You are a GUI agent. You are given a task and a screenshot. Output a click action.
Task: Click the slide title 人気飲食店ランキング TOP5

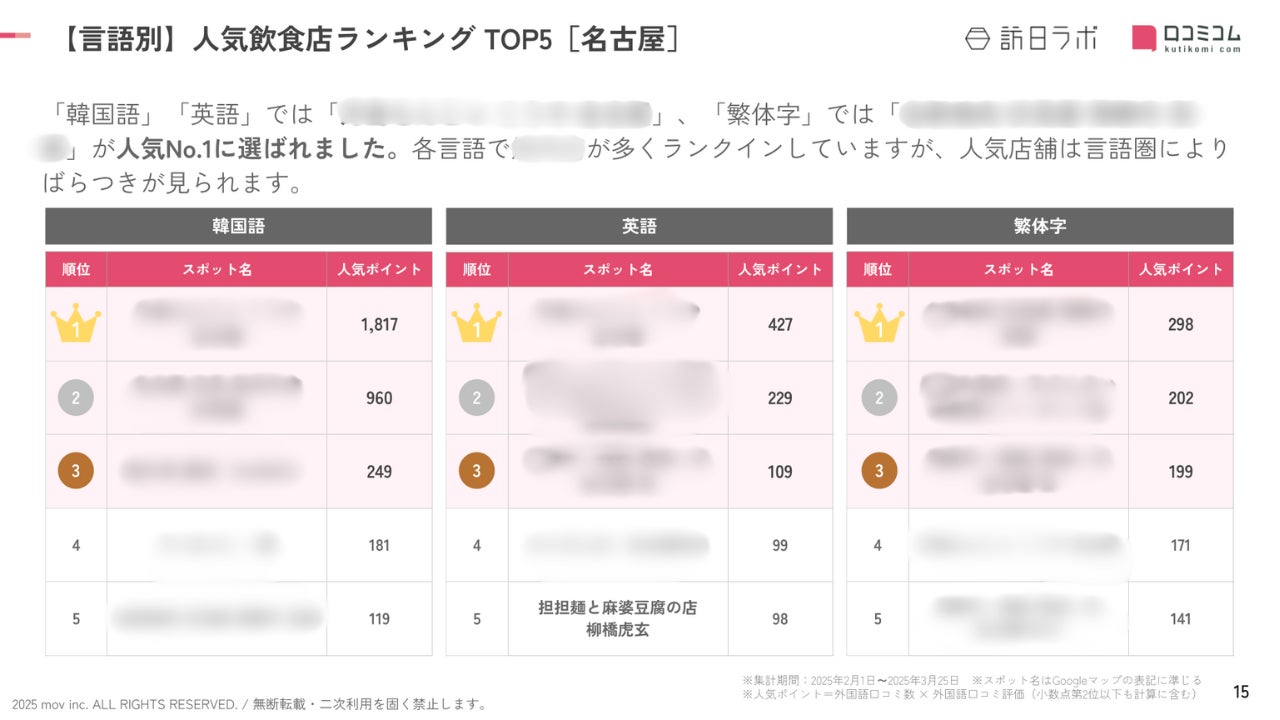pyautogui.click(x=370, y=39)
